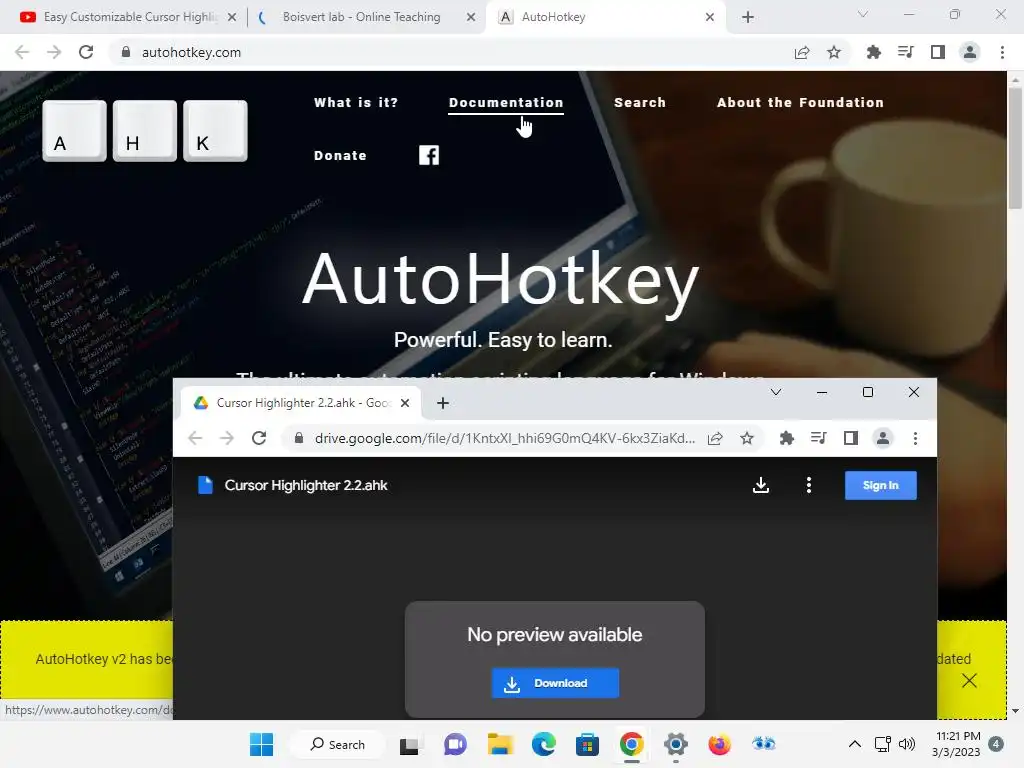Image resolution: width=1024 pixels, height=768 pixels.
Task: Share the Google Drive page via share icon
Action: (715, 438)
